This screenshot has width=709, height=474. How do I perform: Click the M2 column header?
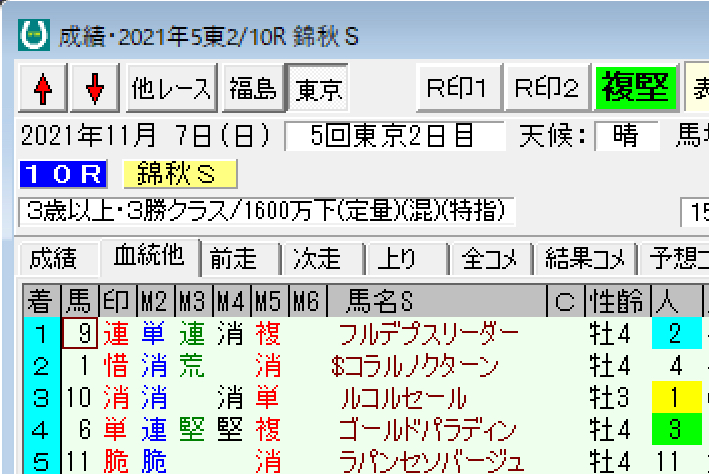155,301
